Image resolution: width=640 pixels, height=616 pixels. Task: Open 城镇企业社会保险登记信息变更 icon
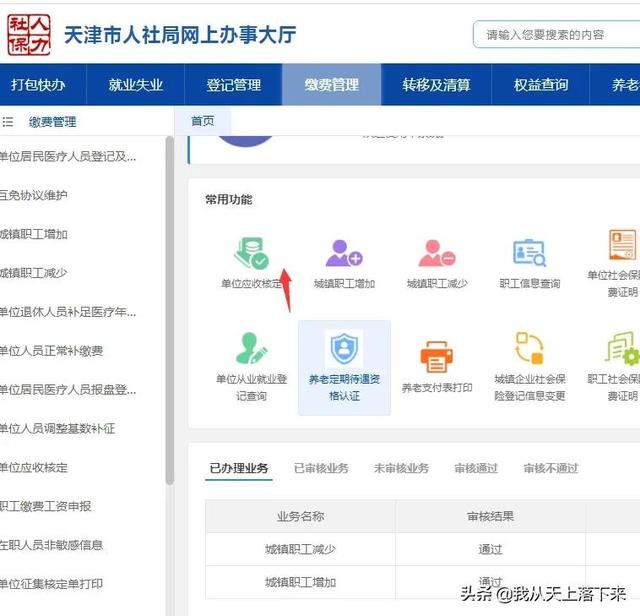point(529,348)
